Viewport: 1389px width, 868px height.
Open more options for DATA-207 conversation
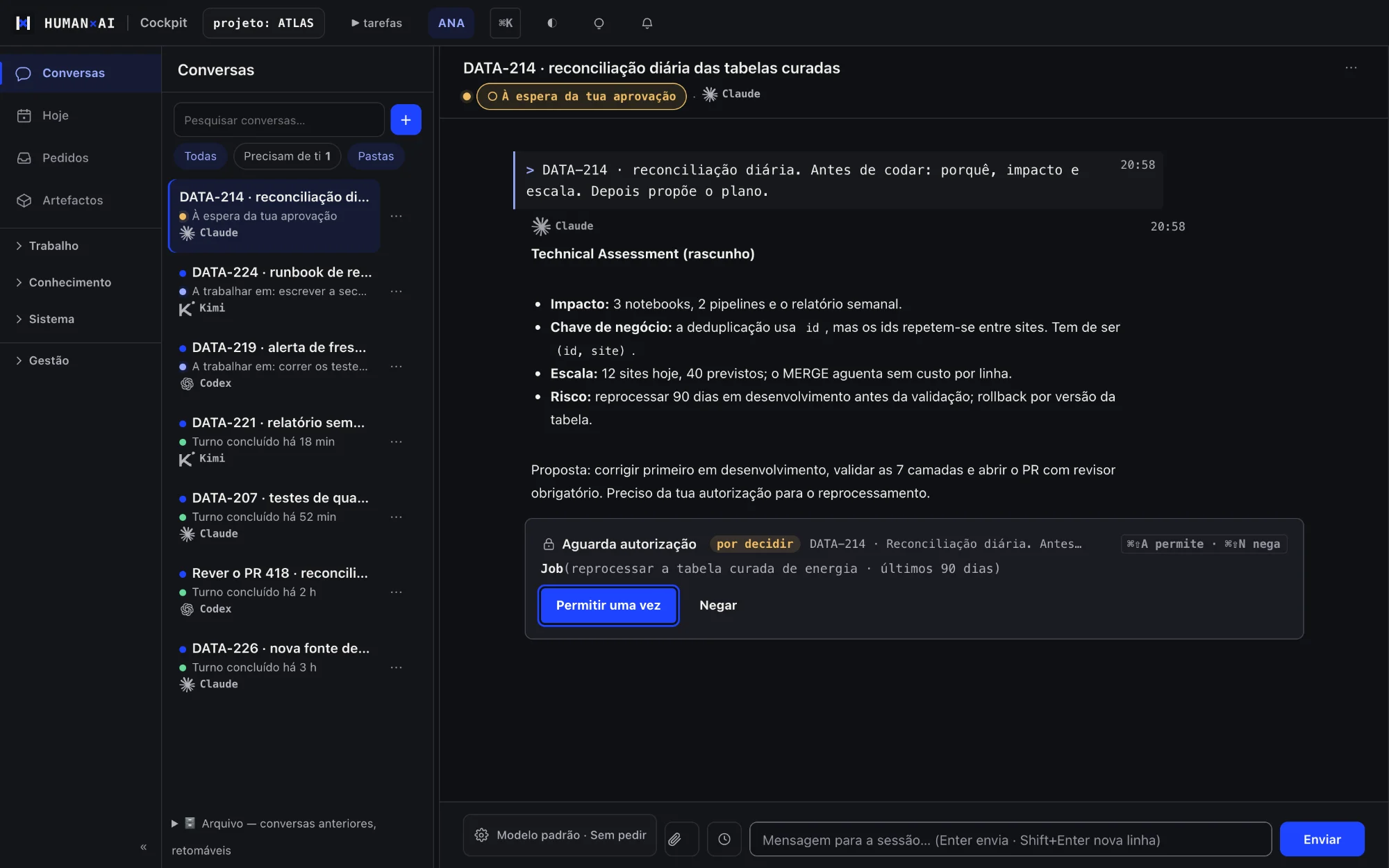[x=397, y=517]
